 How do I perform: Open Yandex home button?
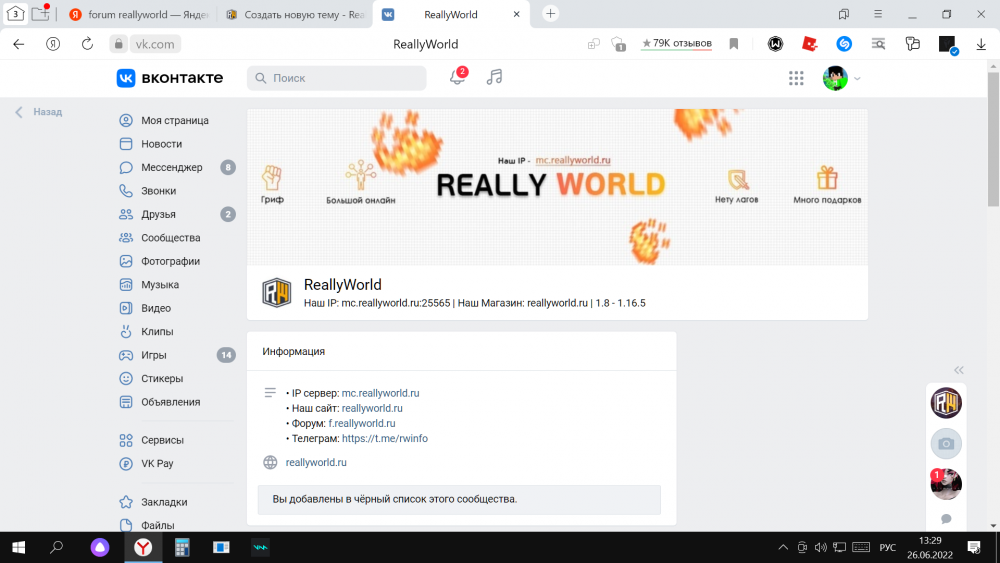53,44
